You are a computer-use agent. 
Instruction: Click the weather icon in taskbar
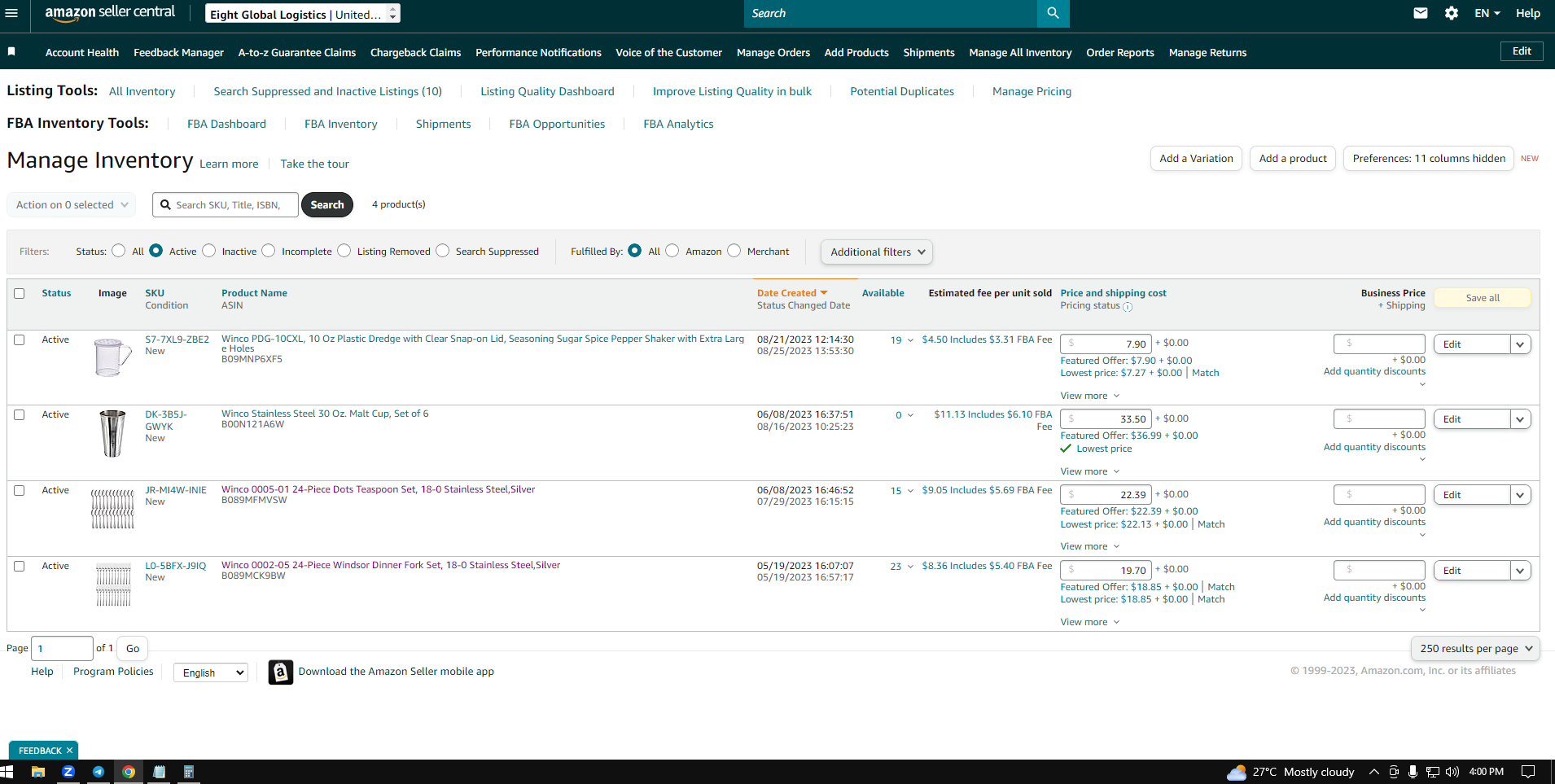(1237, 772)
